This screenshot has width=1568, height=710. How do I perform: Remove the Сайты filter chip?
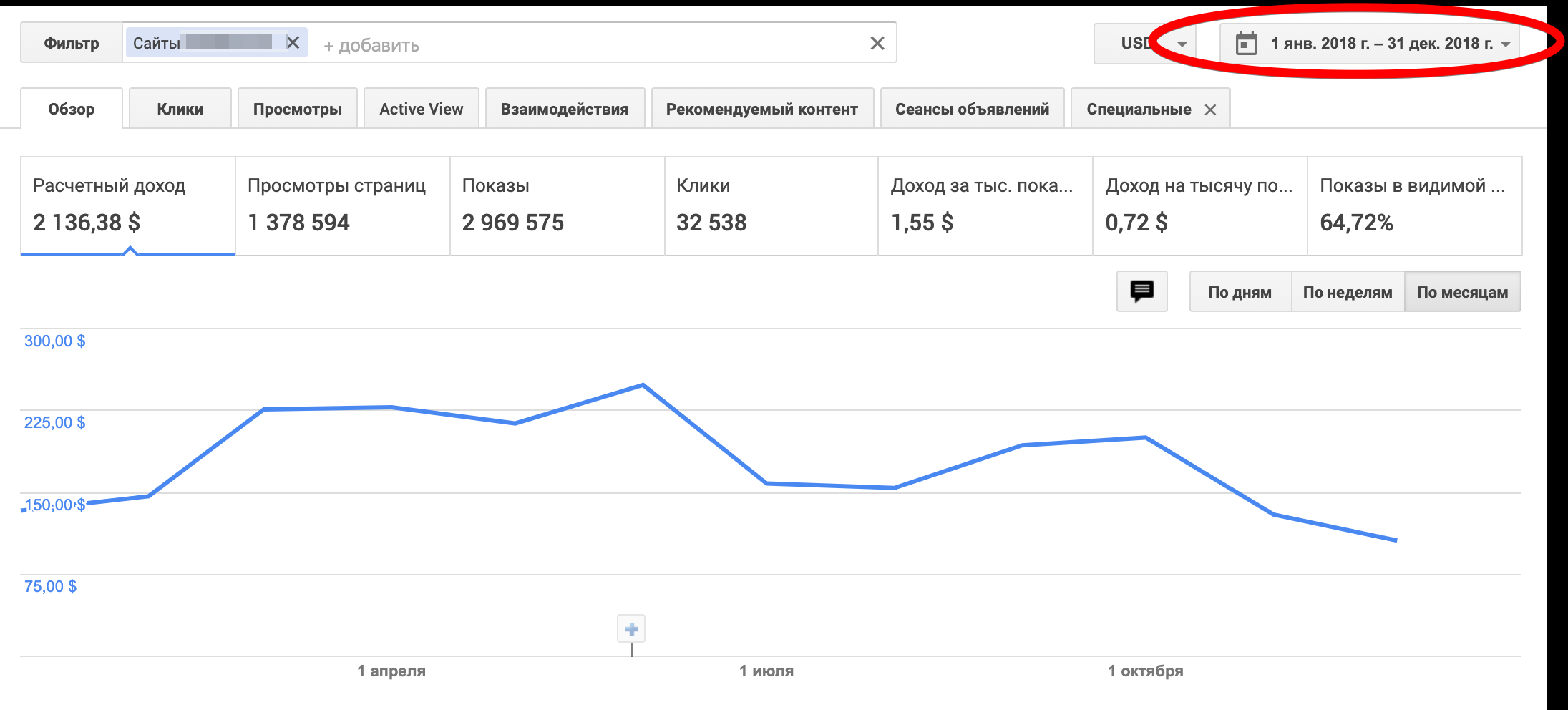(293, 43)
